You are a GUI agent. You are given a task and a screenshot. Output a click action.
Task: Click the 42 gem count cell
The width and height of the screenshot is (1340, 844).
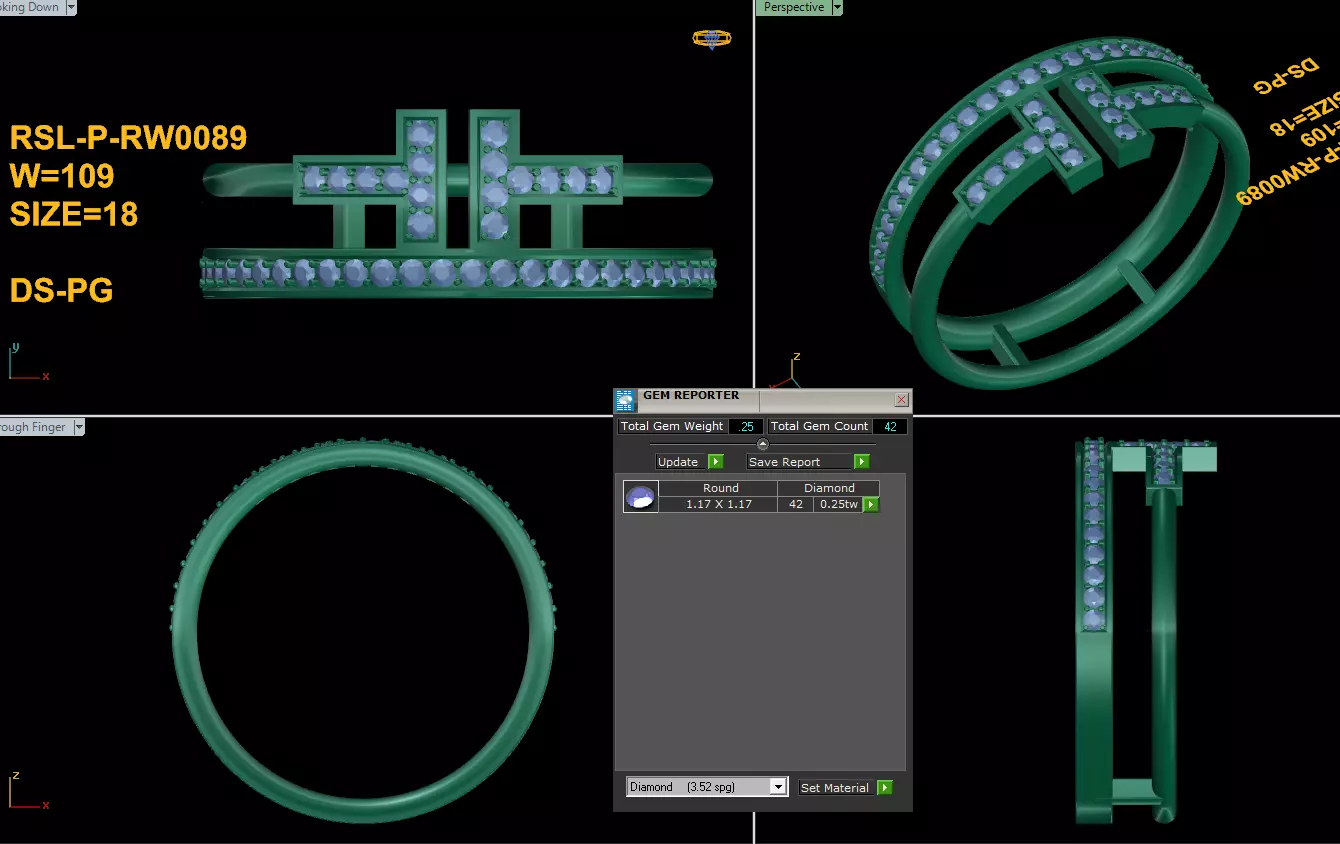click(796, 504)
